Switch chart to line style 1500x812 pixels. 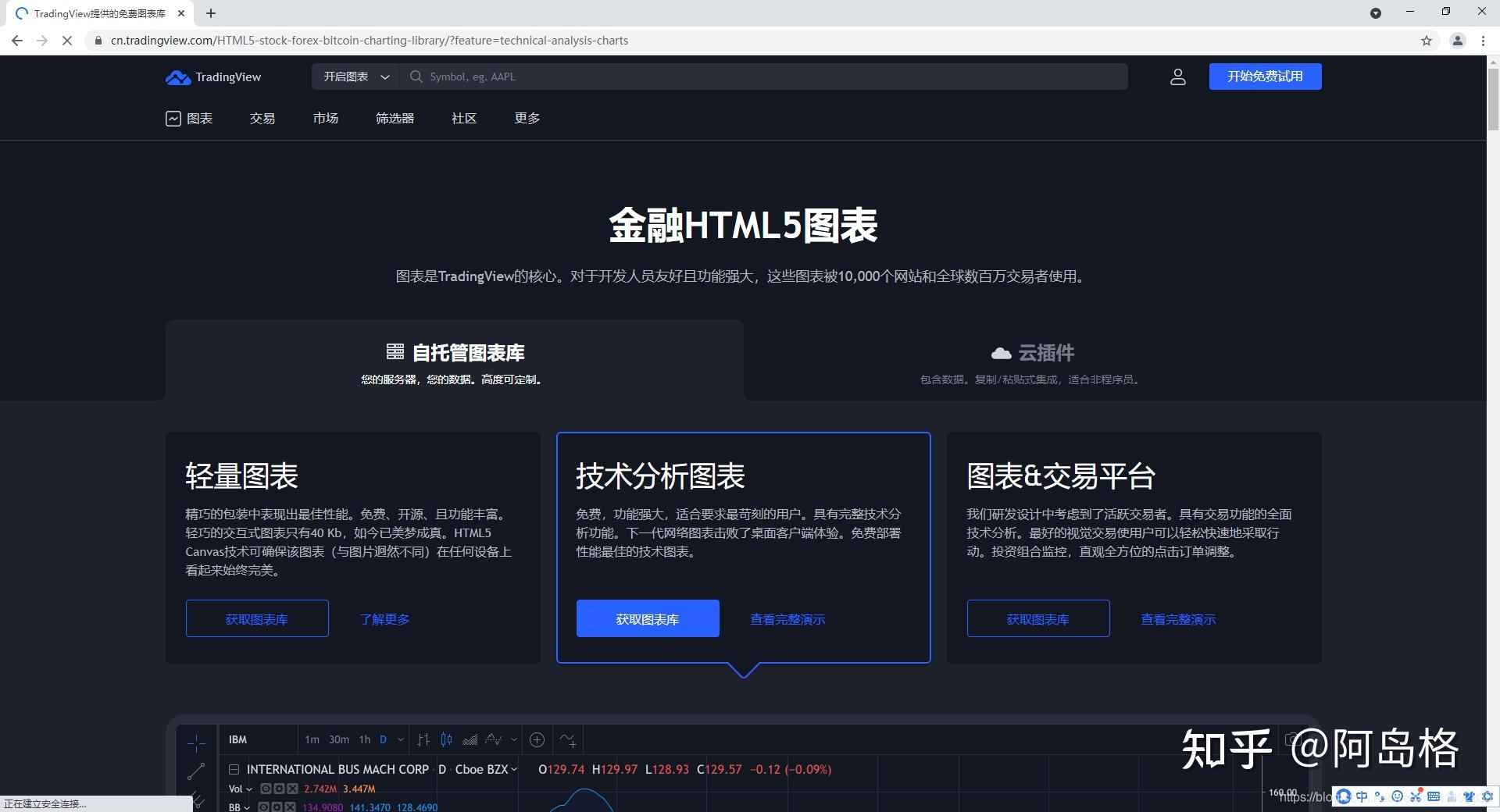(x=493, y=739)
